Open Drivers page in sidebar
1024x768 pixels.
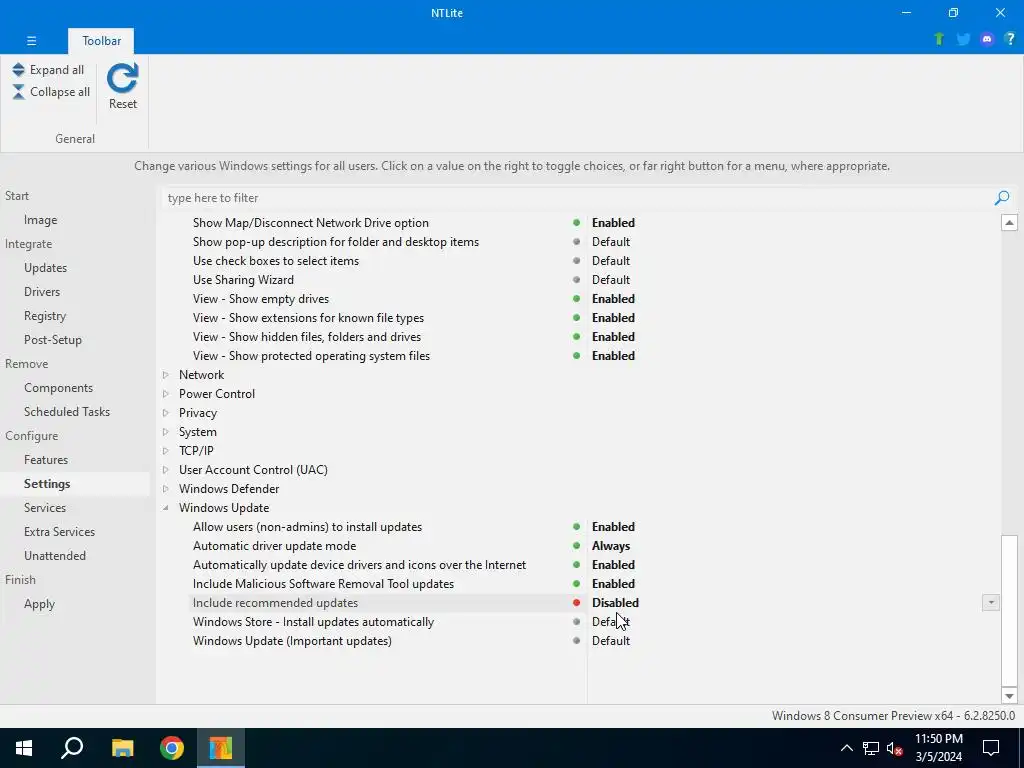(x=42, y=292)
